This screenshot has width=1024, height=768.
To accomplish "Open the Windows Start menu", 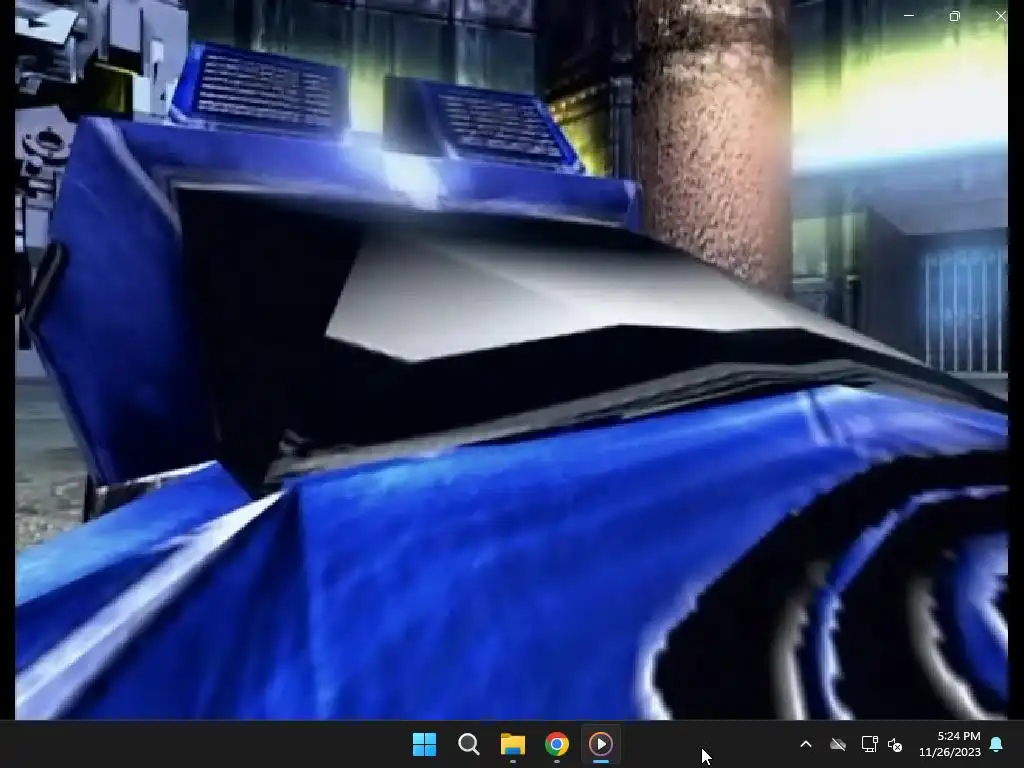I will [424, 744].
